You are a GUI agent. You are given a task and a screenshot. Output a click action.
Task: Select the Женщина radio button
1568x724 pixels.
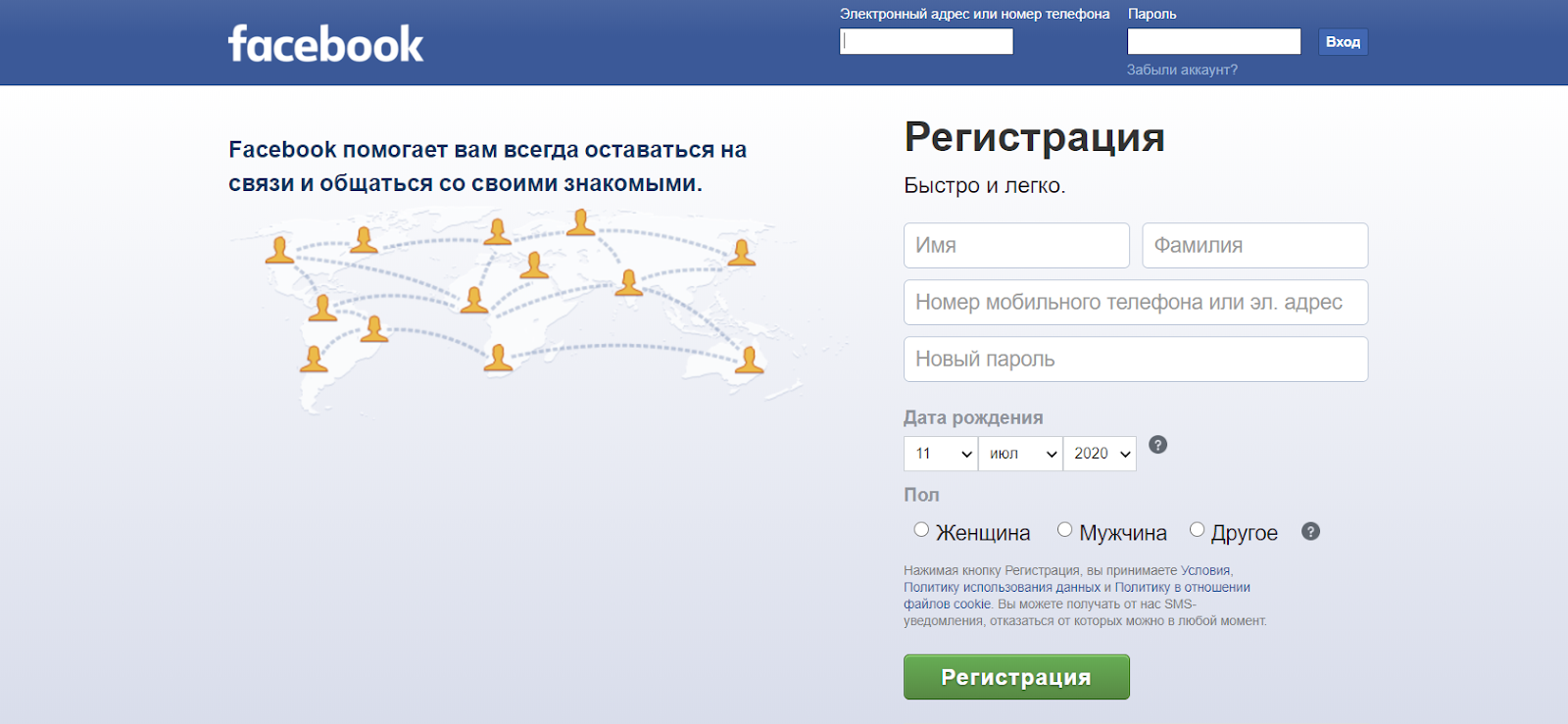(x=921, y=530)
